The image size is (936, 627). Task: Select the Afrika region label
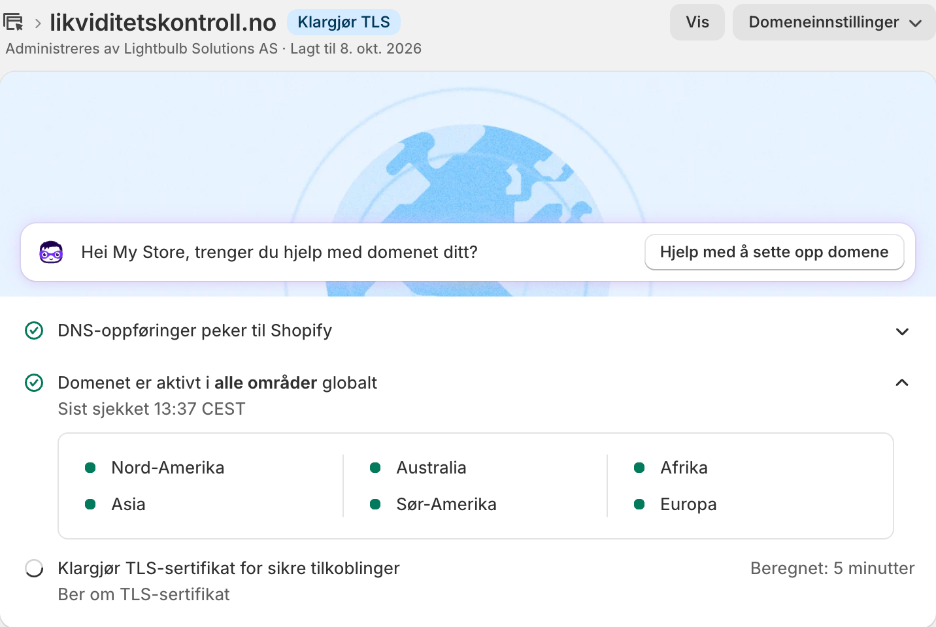pyautogui.click(x=684, y=468)
